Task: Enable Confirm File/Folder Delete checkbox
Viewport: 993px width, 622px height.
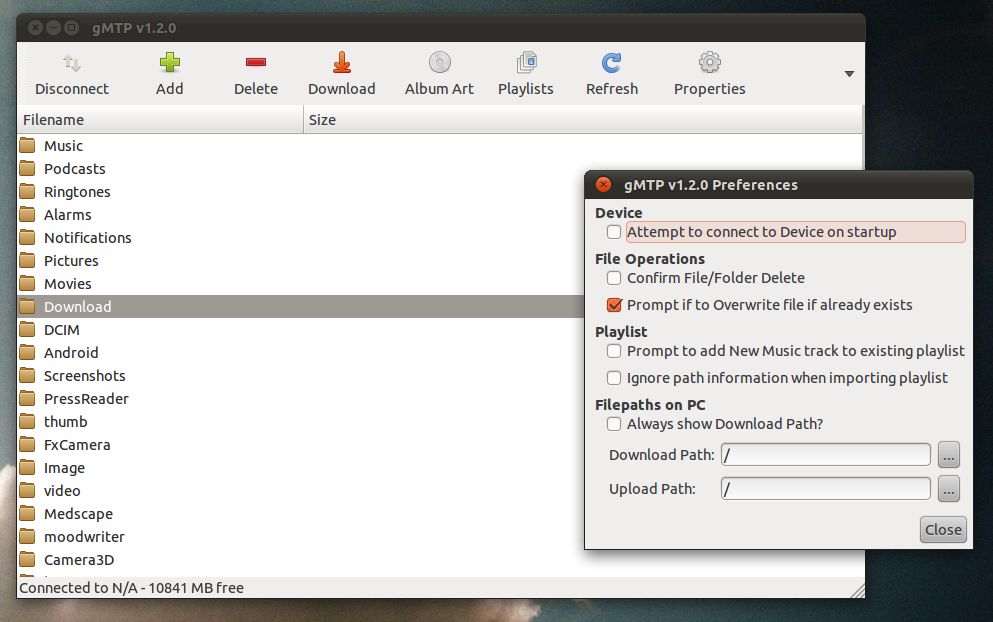Action: 614,278
